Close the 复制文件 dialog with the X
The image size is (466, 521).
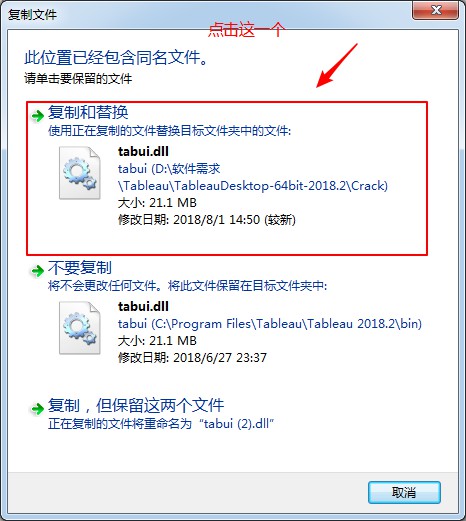435,10
